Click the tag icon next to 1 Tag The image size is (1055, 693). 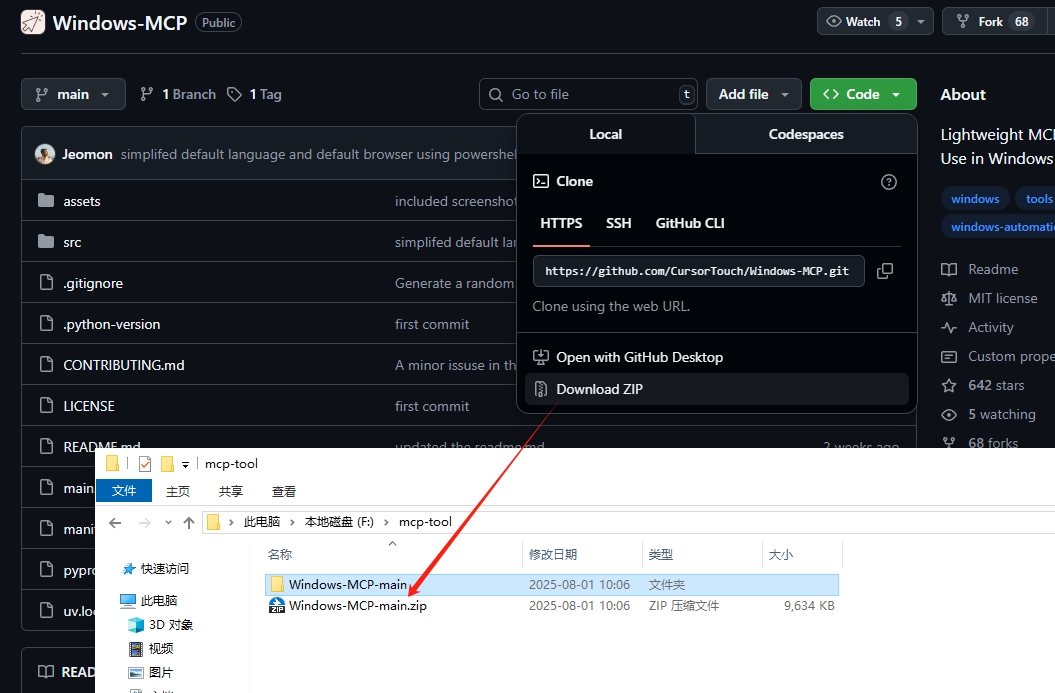pos(234,94)
